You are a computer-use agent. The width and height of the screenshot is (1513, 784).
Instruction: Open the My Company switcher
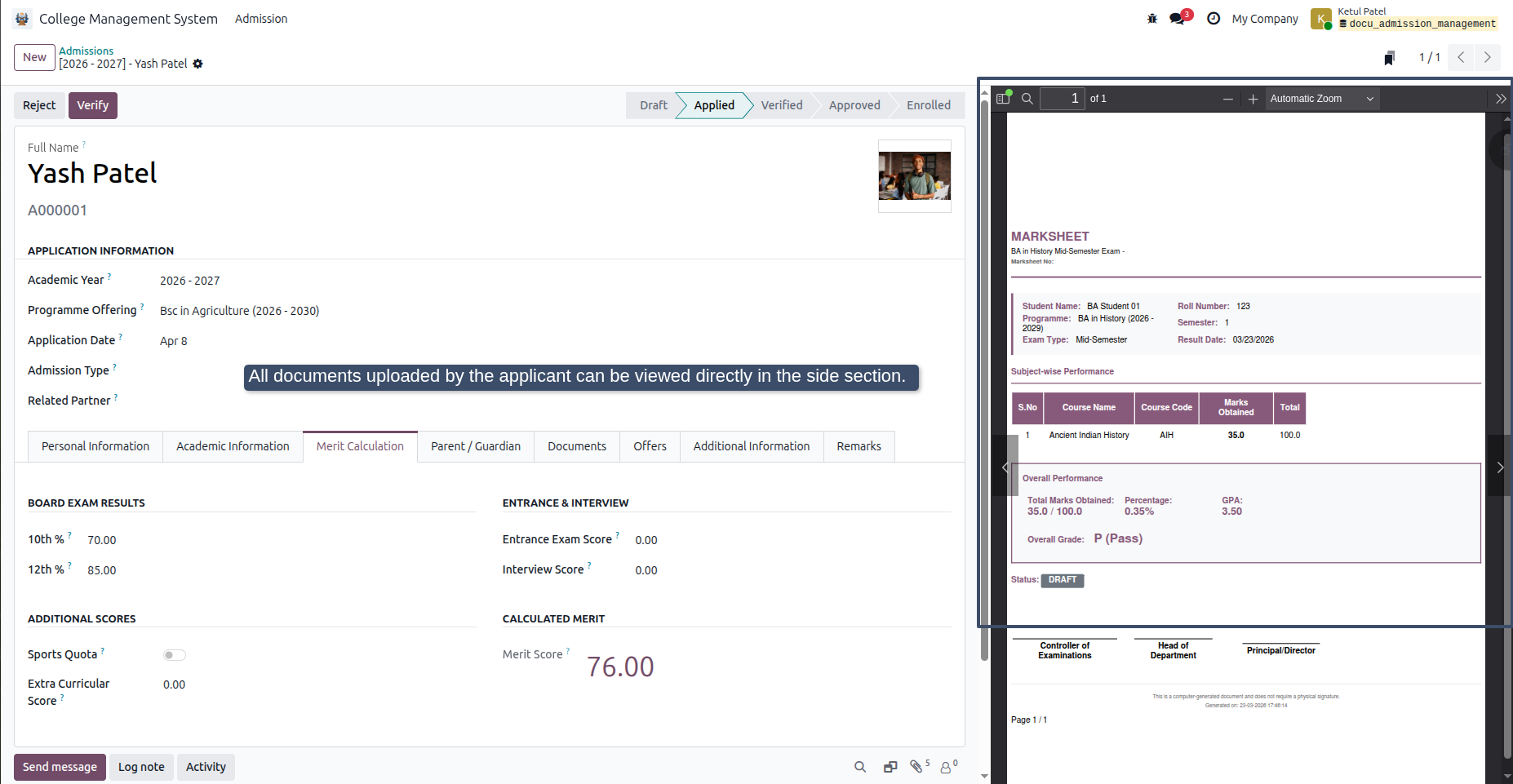(1265, 19)
